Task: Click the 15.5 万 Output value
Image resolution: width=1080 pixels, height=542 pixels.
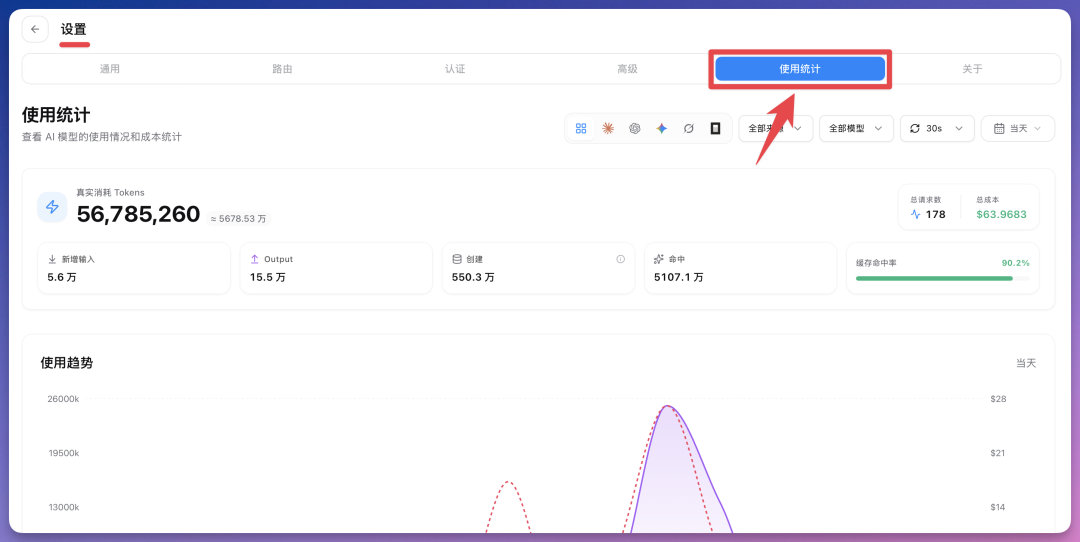Action: click(x=267, y=278)
